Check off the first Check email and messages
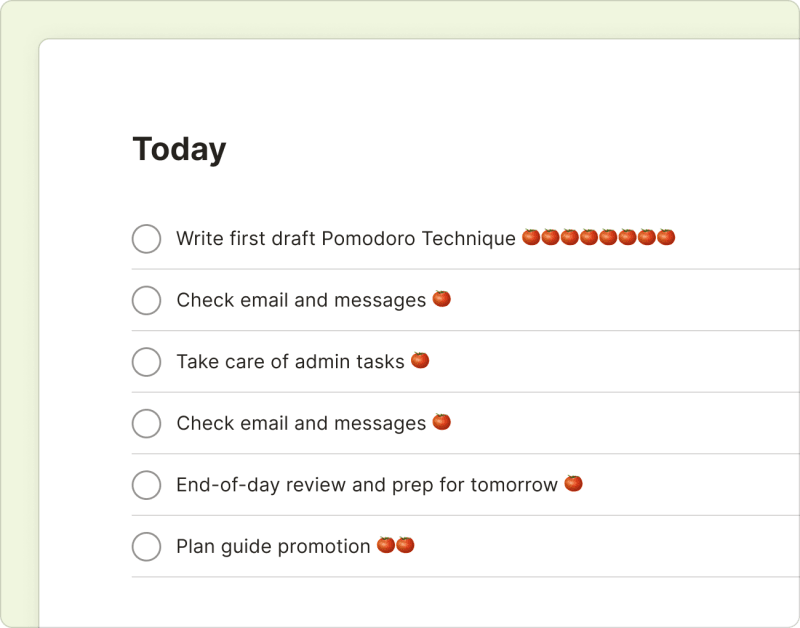 click(146, 300)
